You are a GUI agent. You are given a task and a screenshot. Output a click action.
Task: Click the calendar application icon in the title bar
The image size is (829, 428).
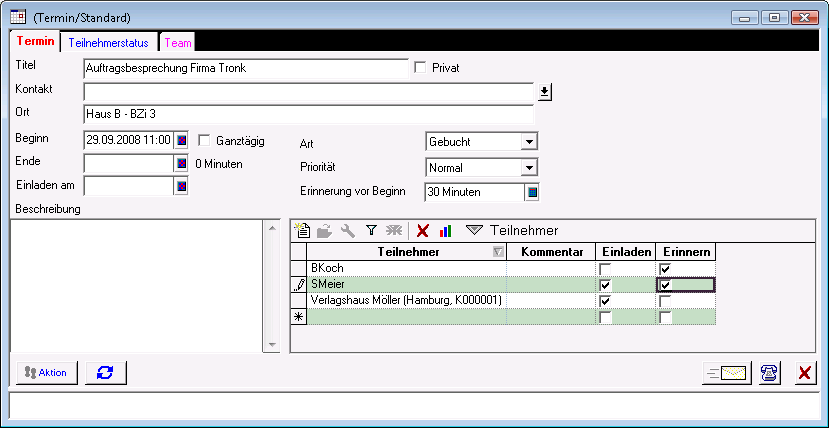tap(18, 17)
